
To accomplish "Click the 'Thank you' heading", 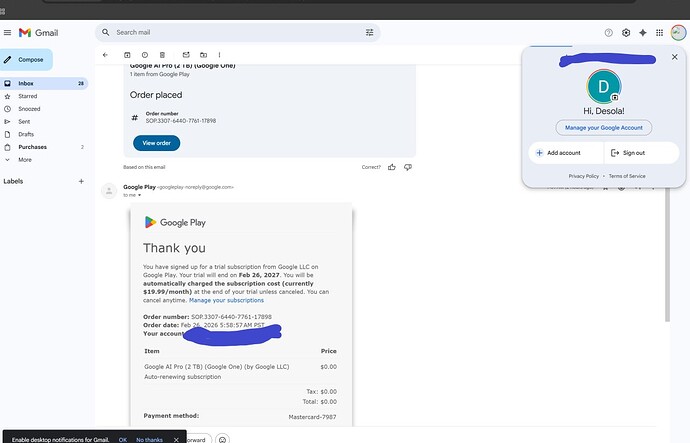I will [x=174, y=248].
